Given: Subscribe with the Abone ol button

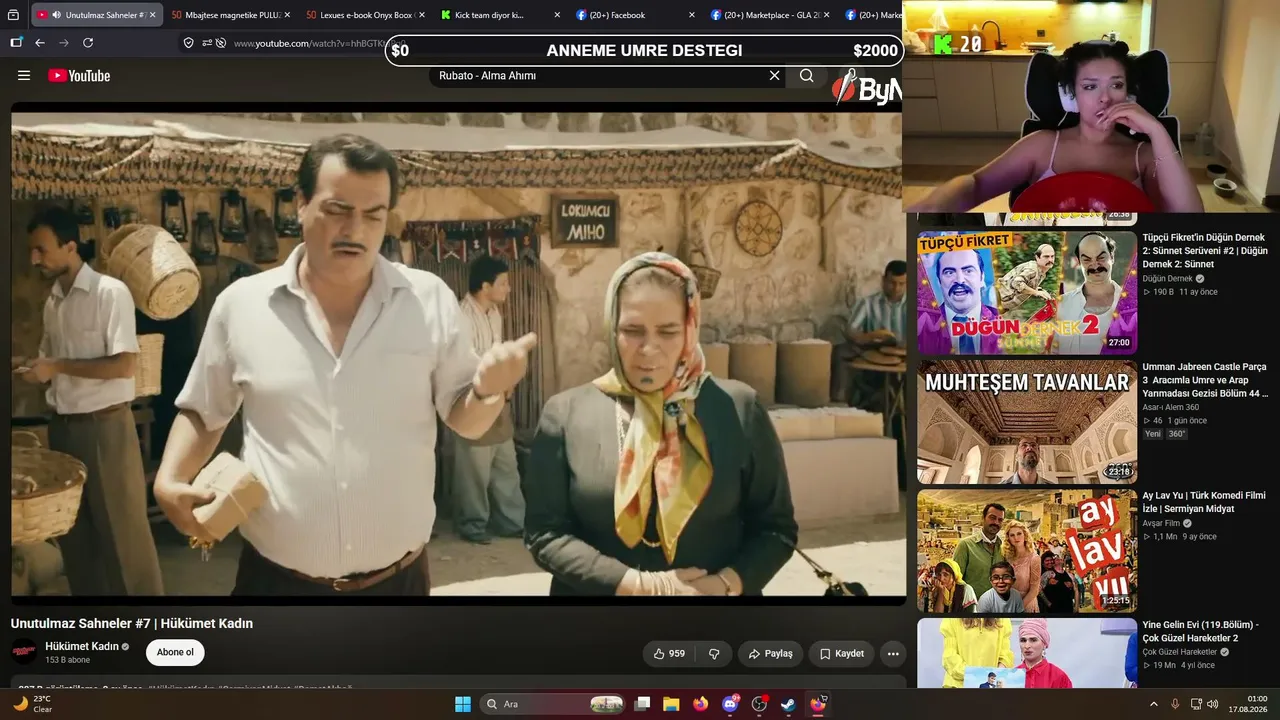Looking at the screenshot, I should click(175, 653).
